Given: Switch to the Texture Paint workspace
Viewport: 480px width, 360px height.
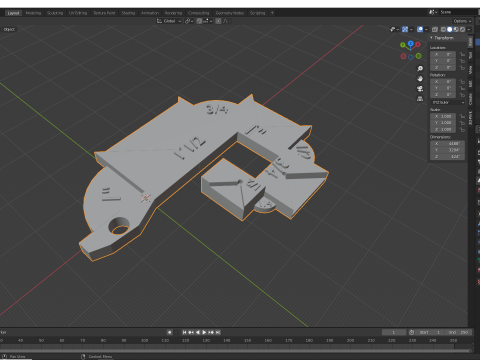Looking at the screenshot, I should pyautogui.click(x=104, y=13).
